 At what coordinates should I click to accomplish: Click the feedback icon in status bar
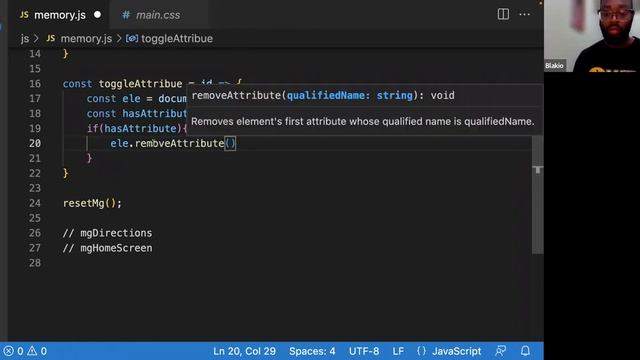(500, 351)
